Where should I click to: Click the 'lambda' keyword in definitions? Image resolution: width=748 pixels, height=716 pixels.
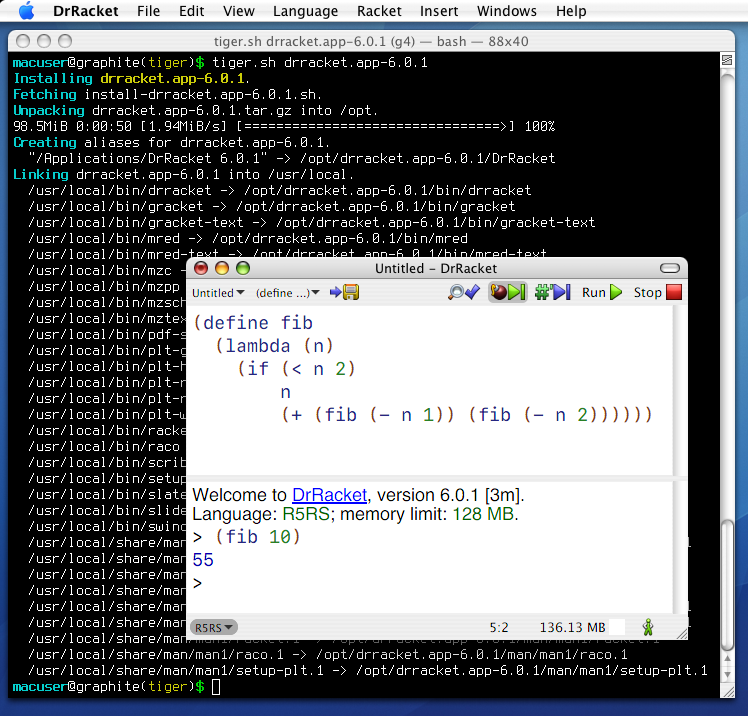[258, 346]
